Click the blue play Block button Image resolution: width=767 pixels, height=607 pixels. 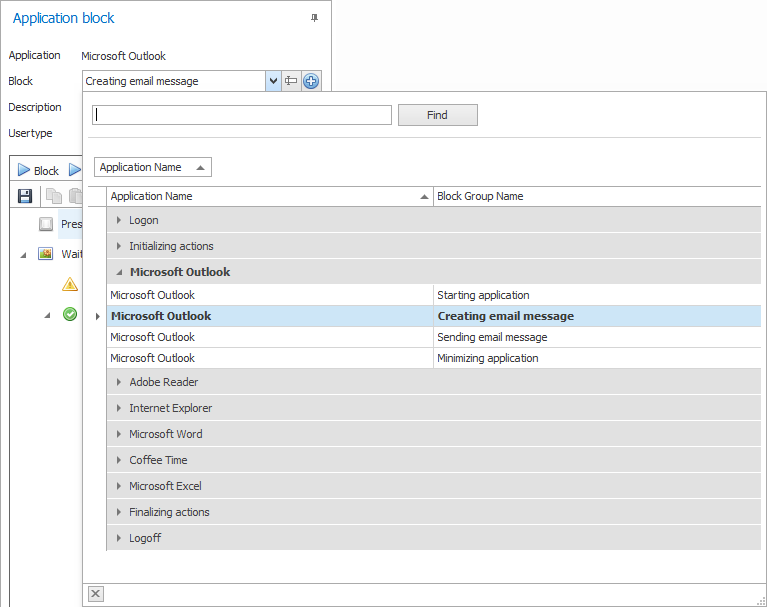38,170
